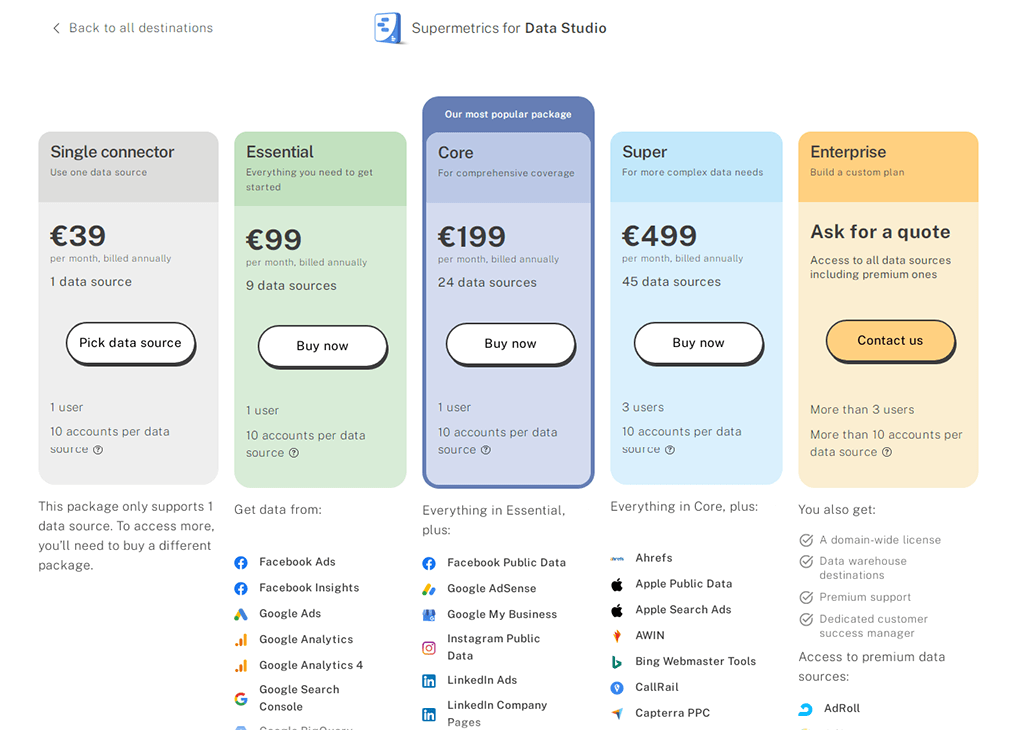
Task: Click the Instagram Public Data icon
Action: 429,648
